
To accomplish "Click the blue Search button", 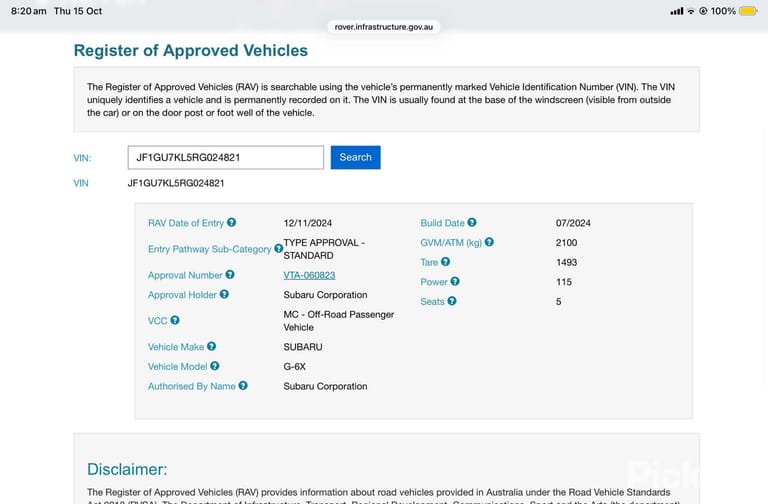I will tap(356, 157).
